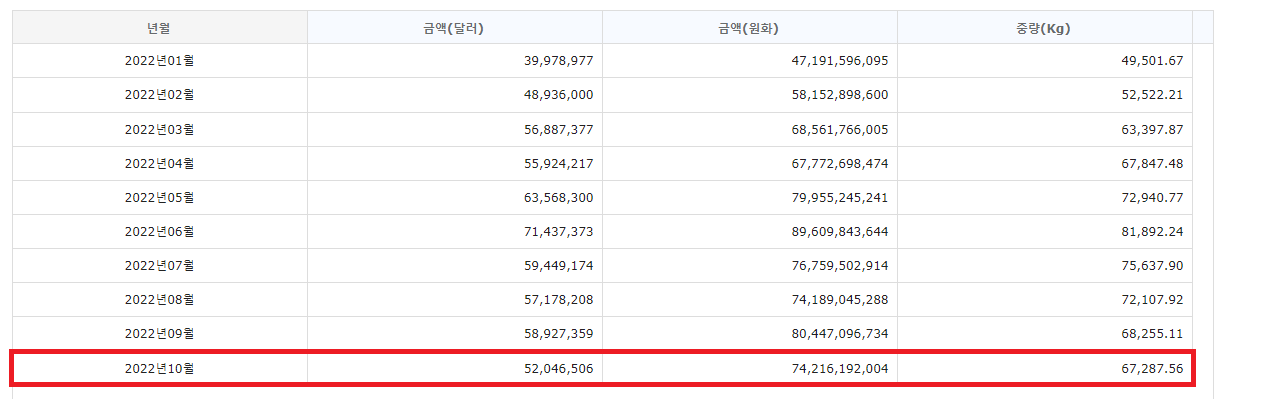1261x399 pixels.
Task: Click weight value 72,940.77
Action: 1153,197
